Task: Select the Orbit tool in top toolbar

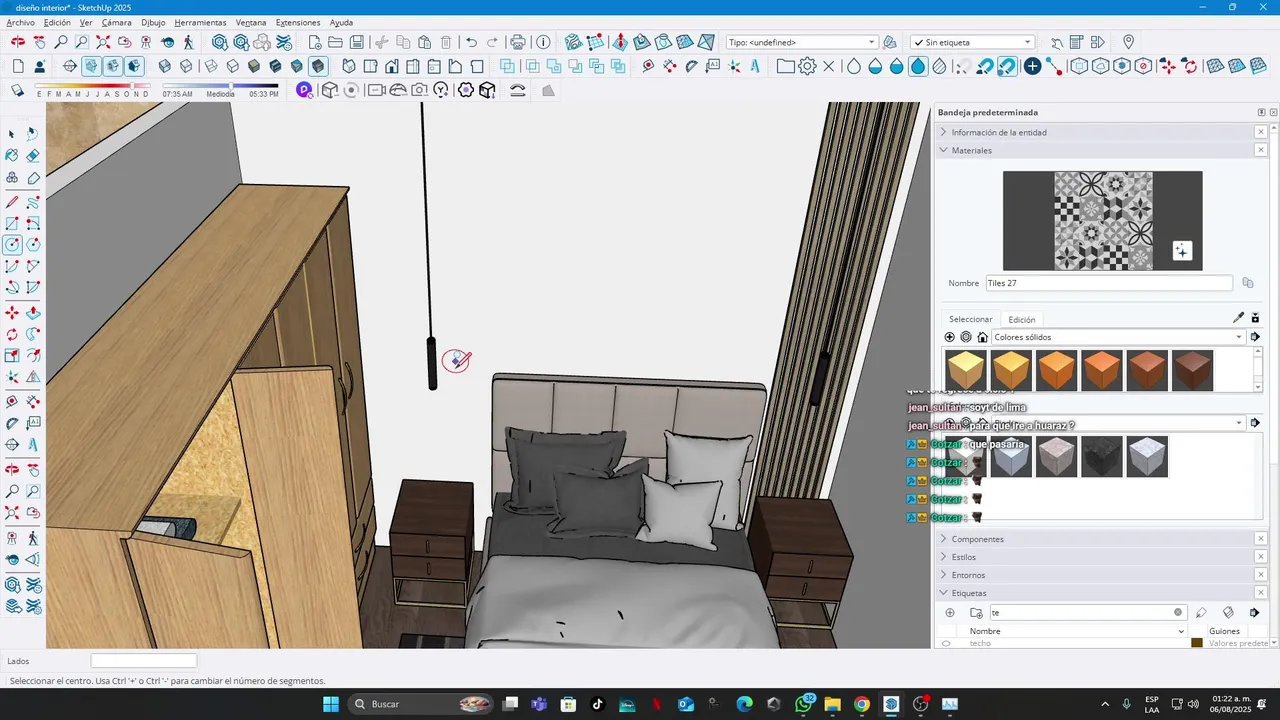Action: [18, 42]
